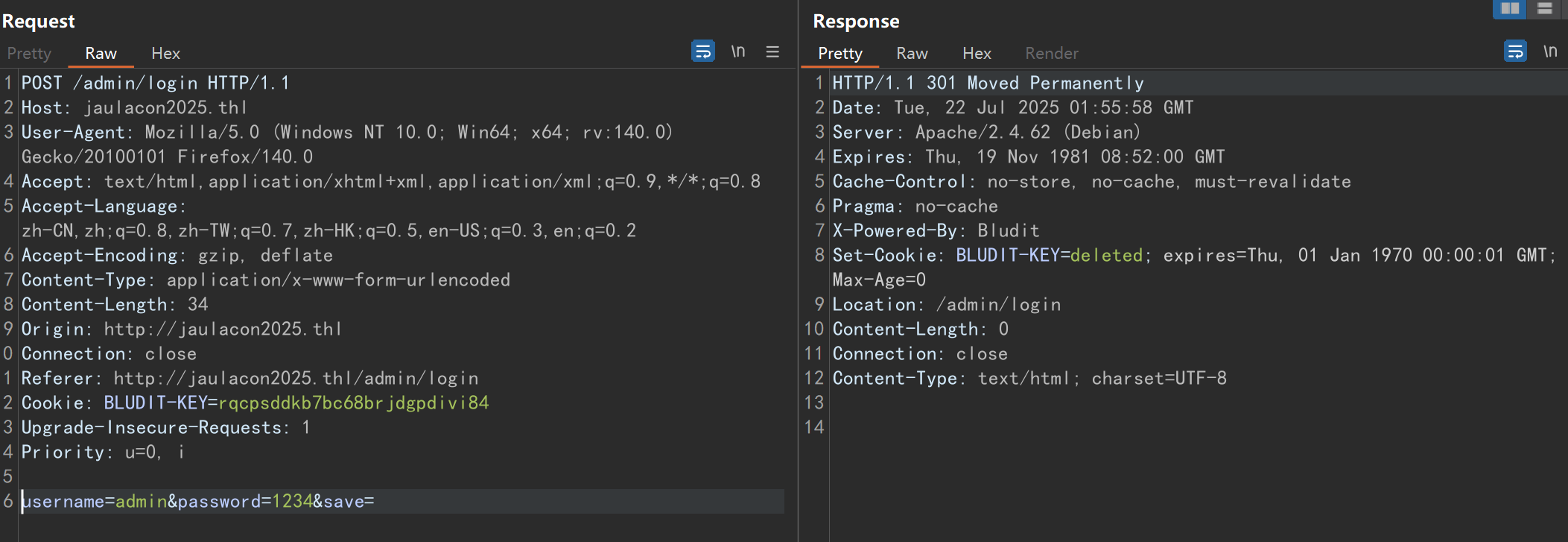Click the username=admin&password=1234 body line
1568x542 pixels.
click(197, 501)
